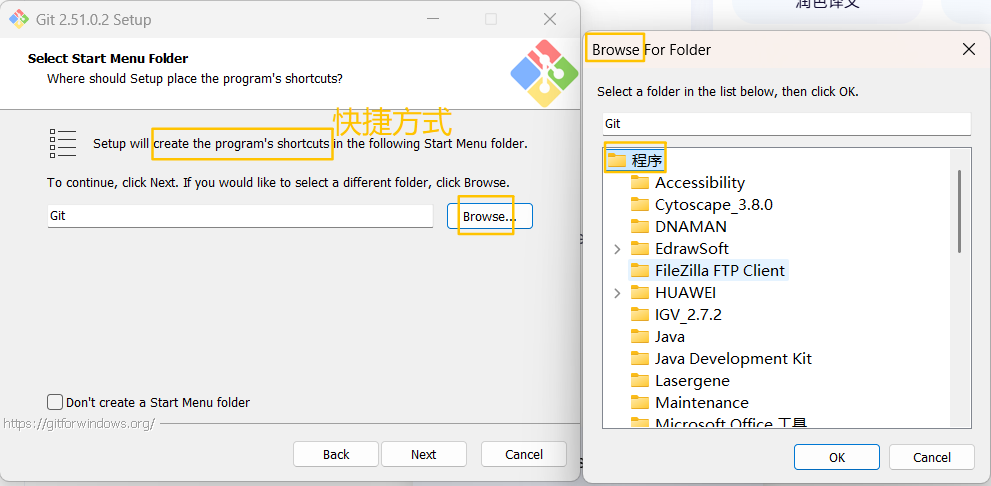Click the folder icon next to EdrawSoft

[640, 248]
